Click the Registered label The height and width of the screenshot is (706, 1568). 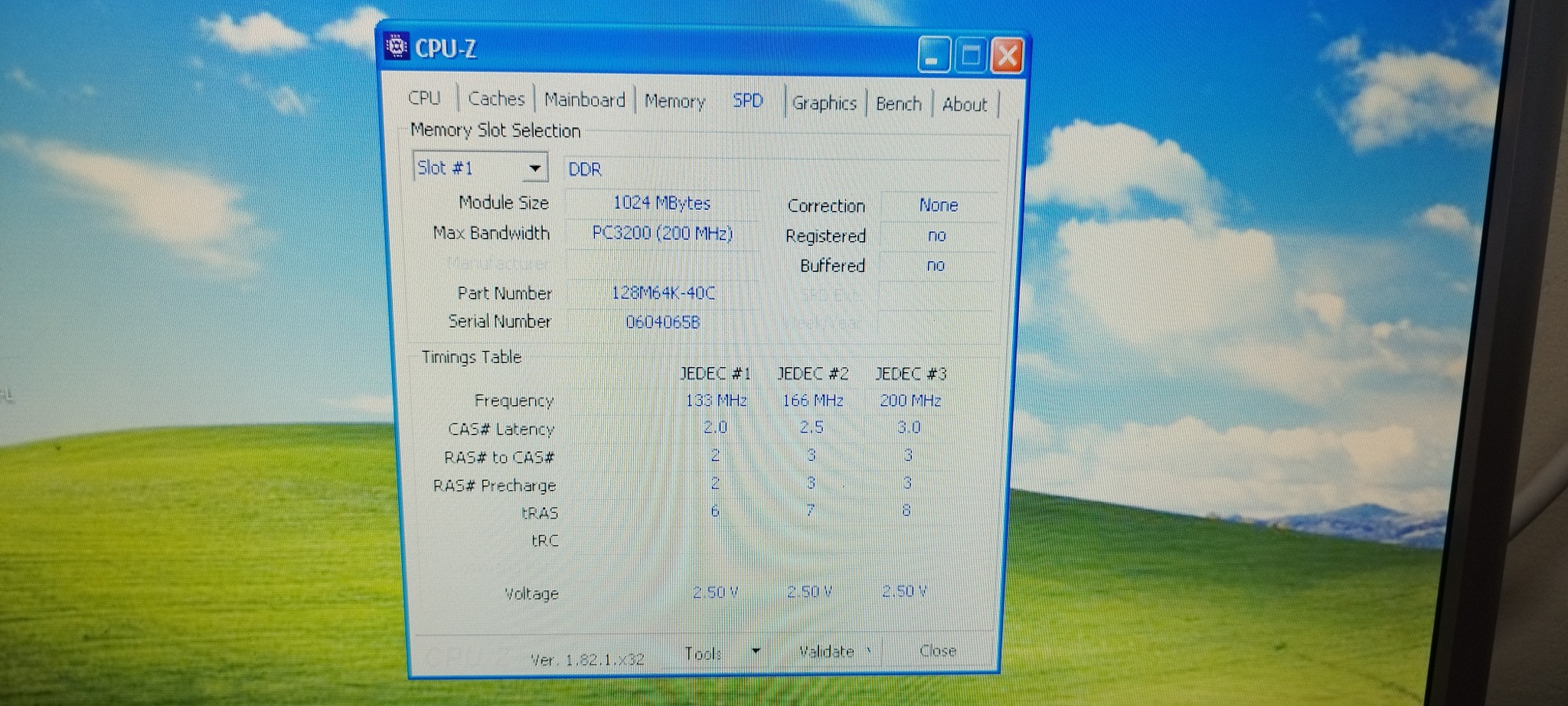pyautogui.click(x=825, y=236)
